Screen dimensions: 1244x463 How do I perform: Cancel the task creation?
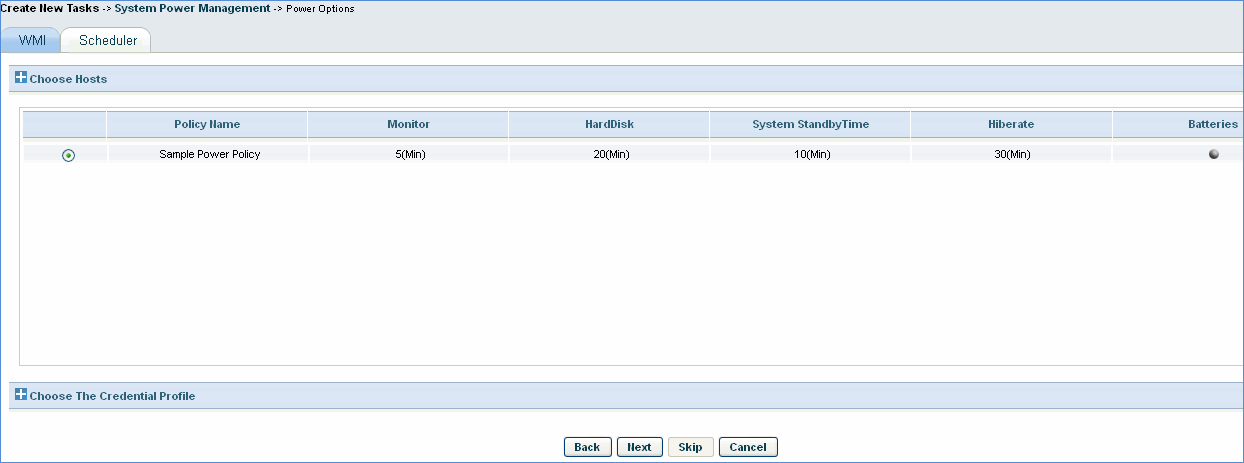[x=747, y=447]
